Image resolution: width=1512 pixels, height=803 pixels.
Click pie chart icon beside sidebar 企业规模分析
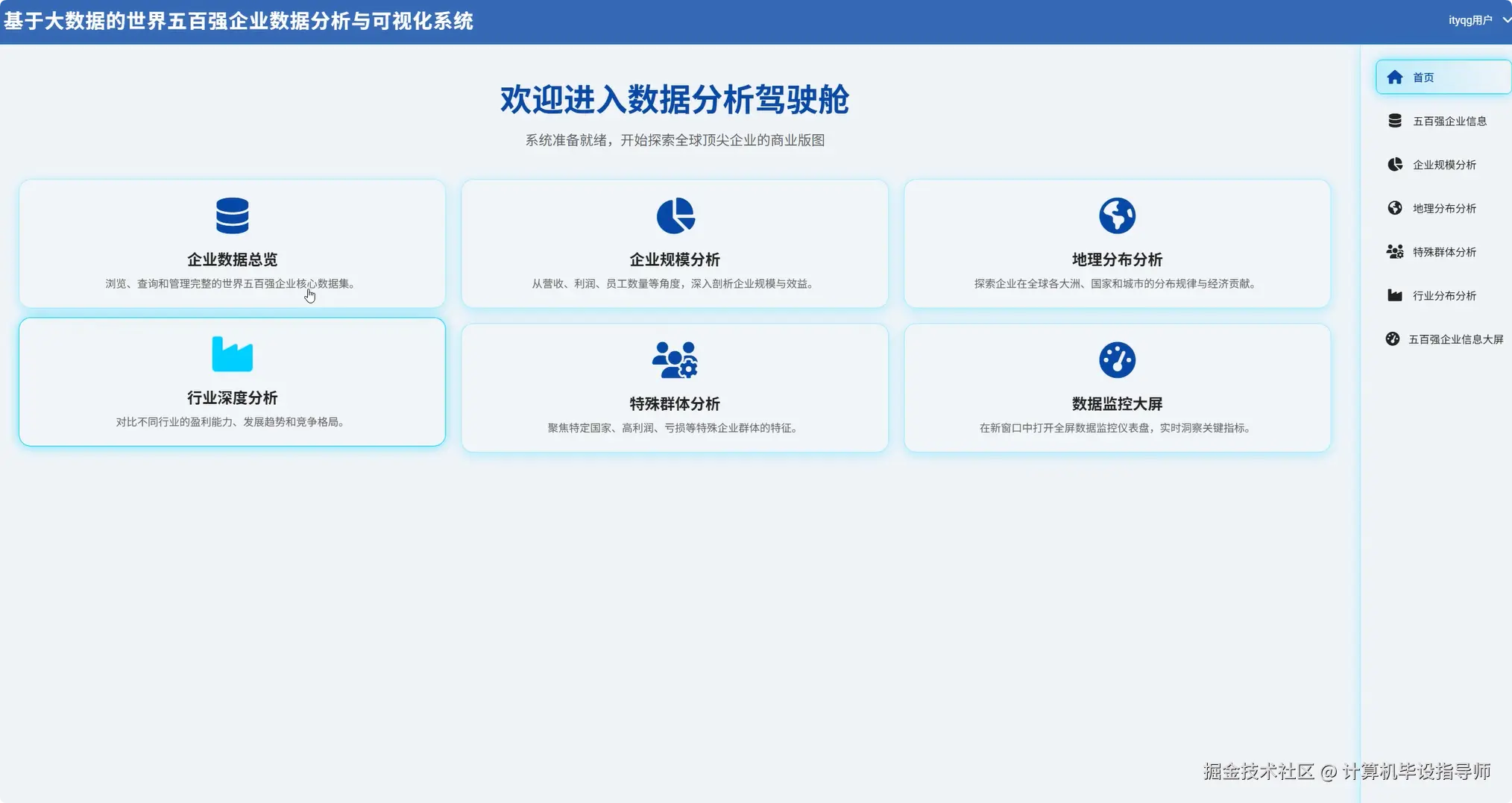pyautogui.click(x=1394, y=164)
